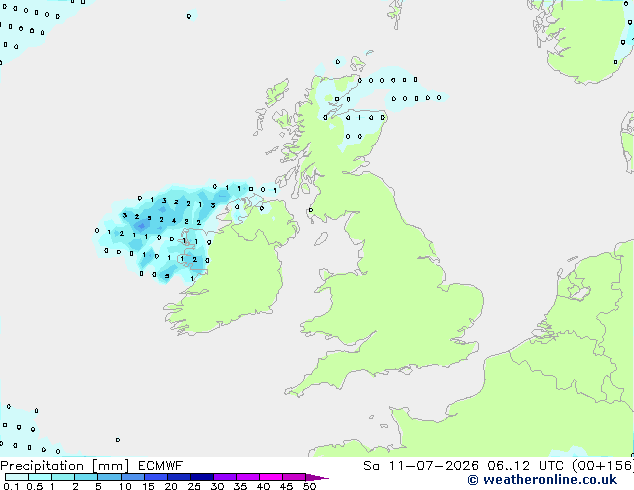Pick the 2–5 mm legend color swatch
Screen dimensions: 634x490
[x=86, y=477]
